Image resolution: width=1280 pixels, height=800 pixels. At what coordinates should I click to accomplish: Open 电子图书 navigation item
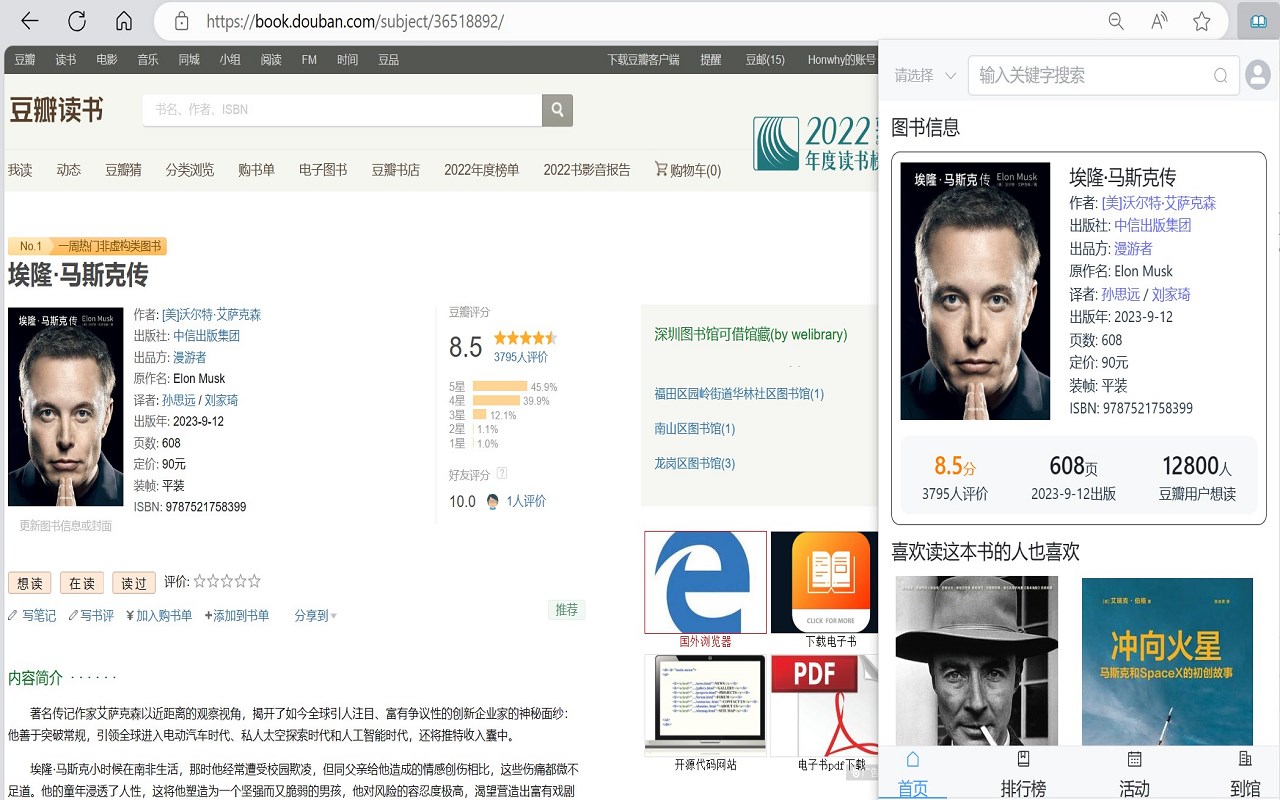click(323, 170)
